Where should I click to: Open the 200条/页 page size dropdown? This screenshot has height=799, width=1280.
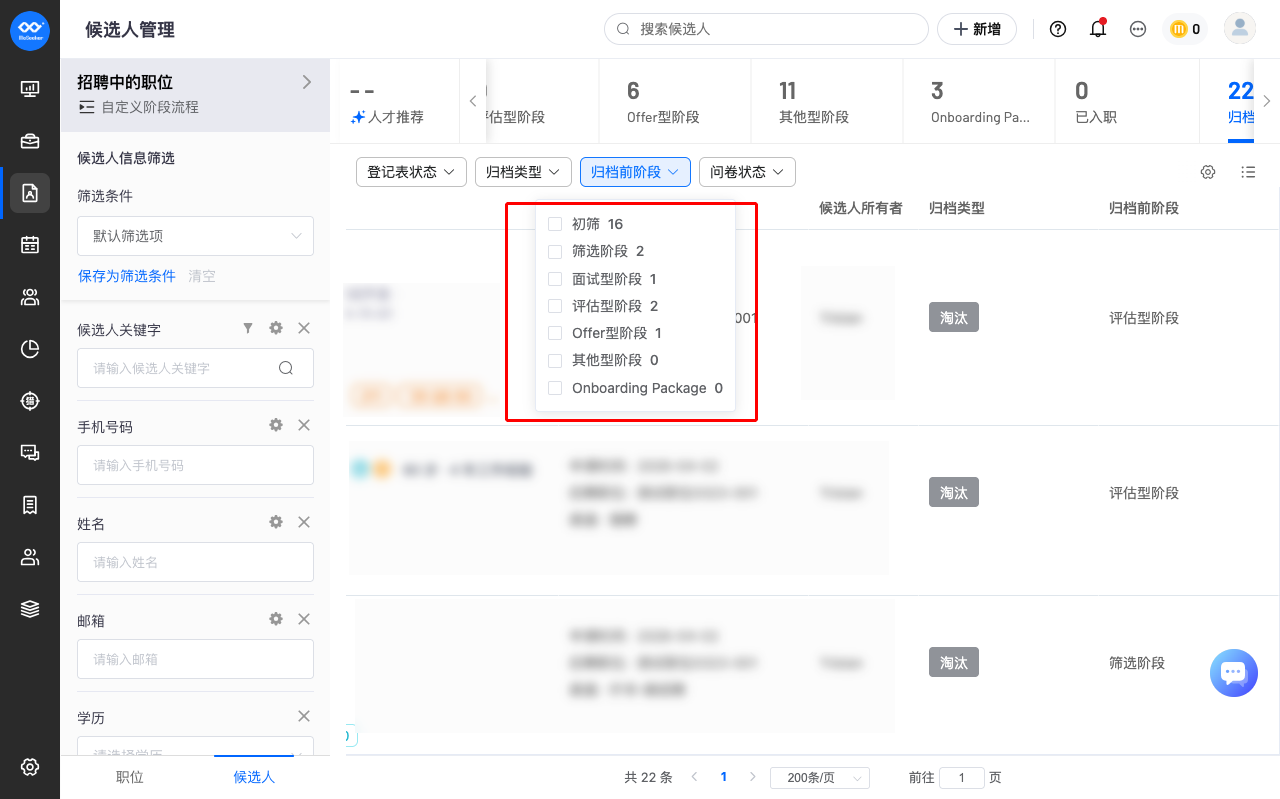pyautogui.click(x=820, y=778)
